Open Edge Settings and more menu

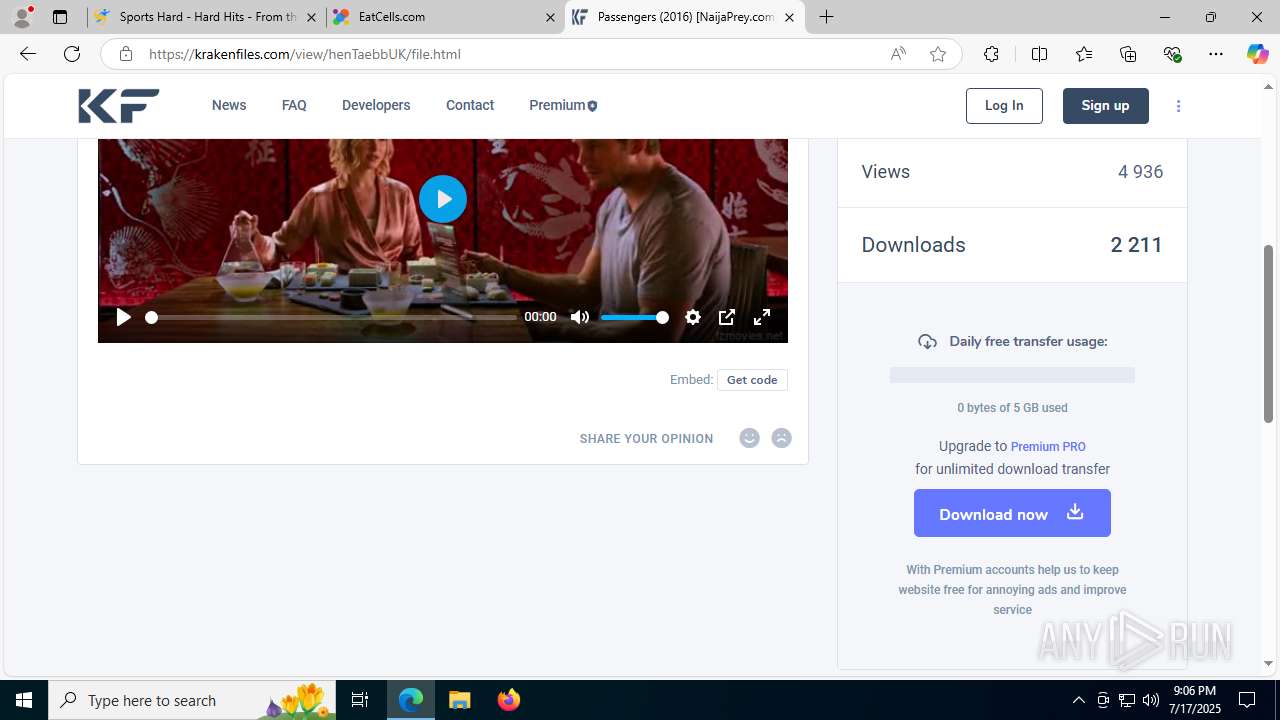pos(1216,54)
